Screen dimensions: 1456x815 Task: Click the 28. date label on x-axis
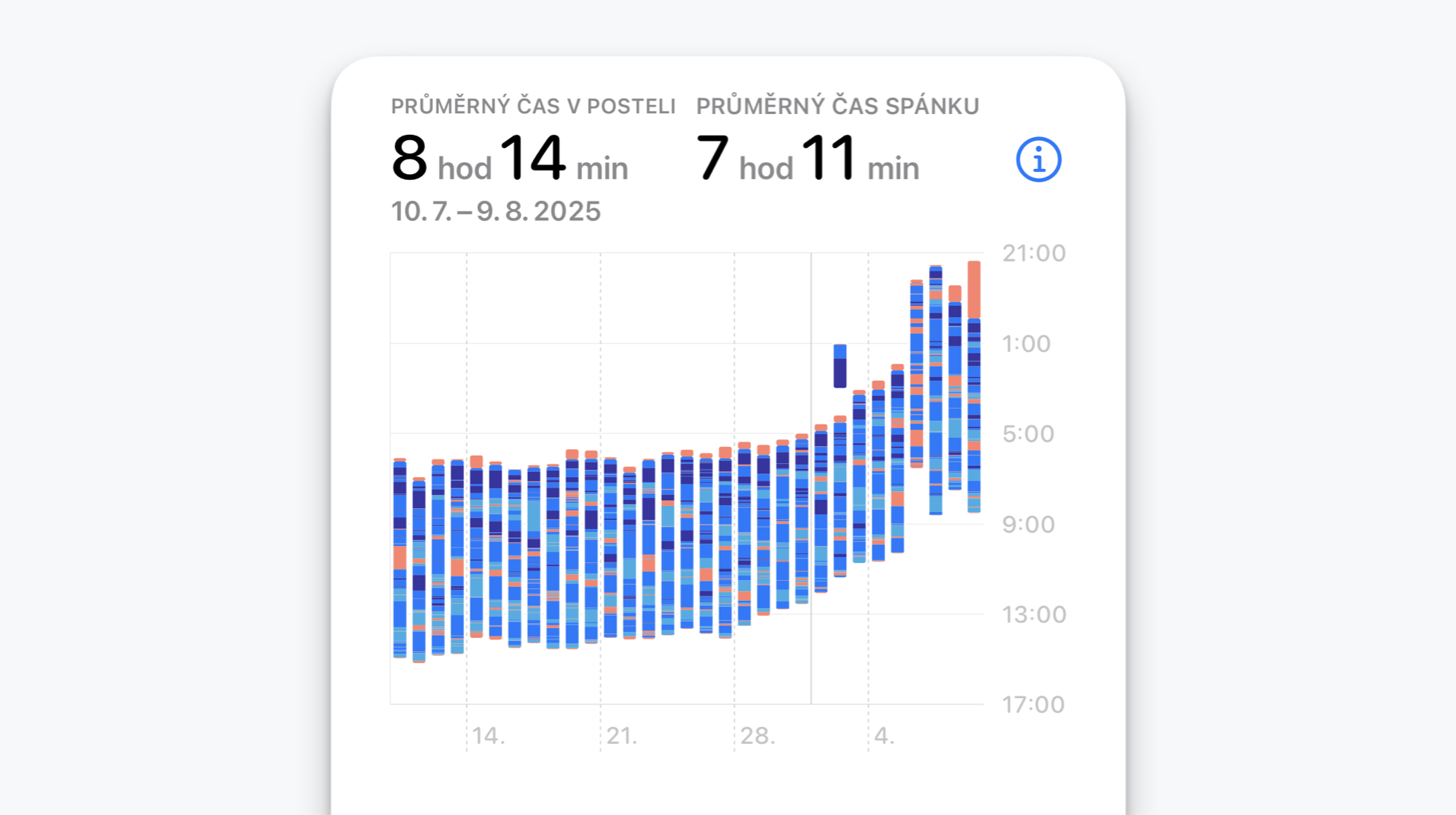(x=757, y=736)
